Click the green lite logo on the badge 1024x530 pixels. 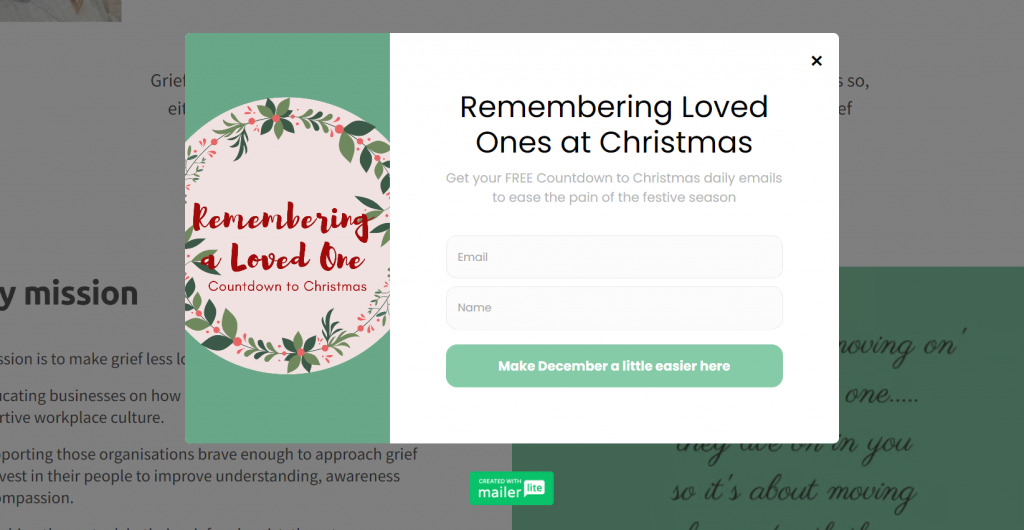(535, 489)
